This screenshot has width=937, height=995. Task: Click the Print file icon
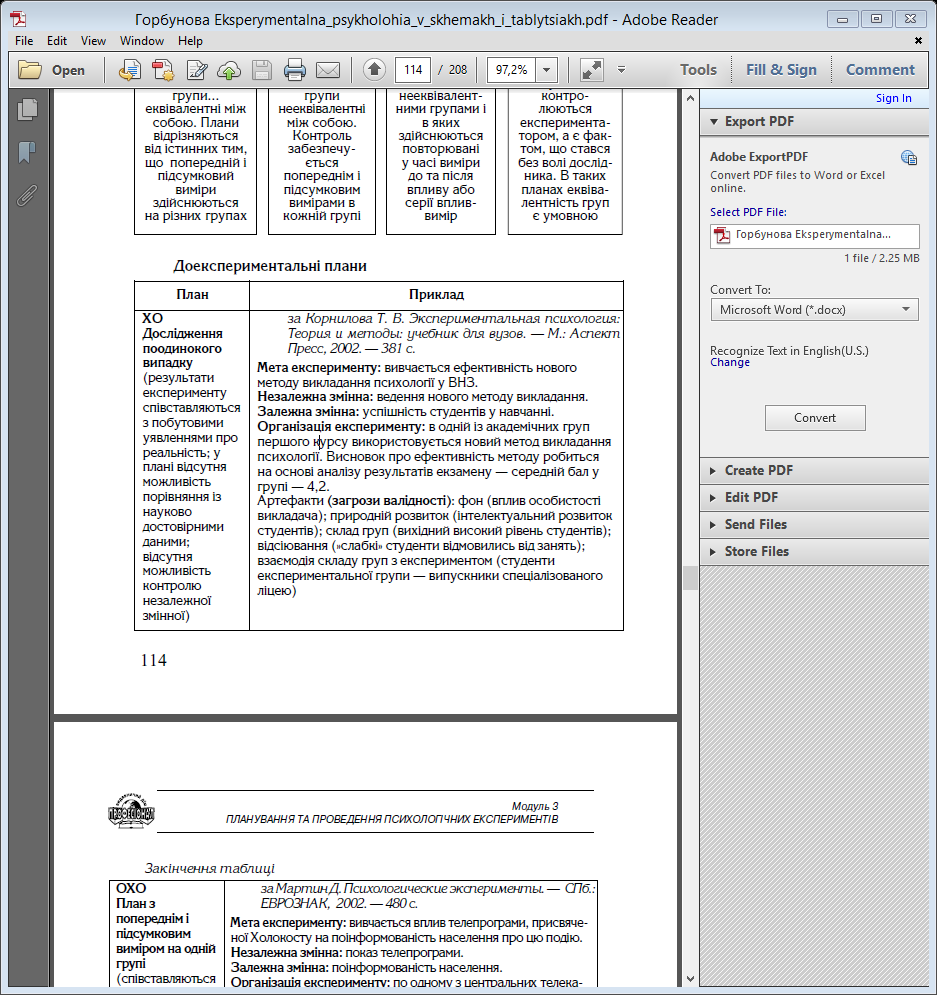click(x=295, y=70)
